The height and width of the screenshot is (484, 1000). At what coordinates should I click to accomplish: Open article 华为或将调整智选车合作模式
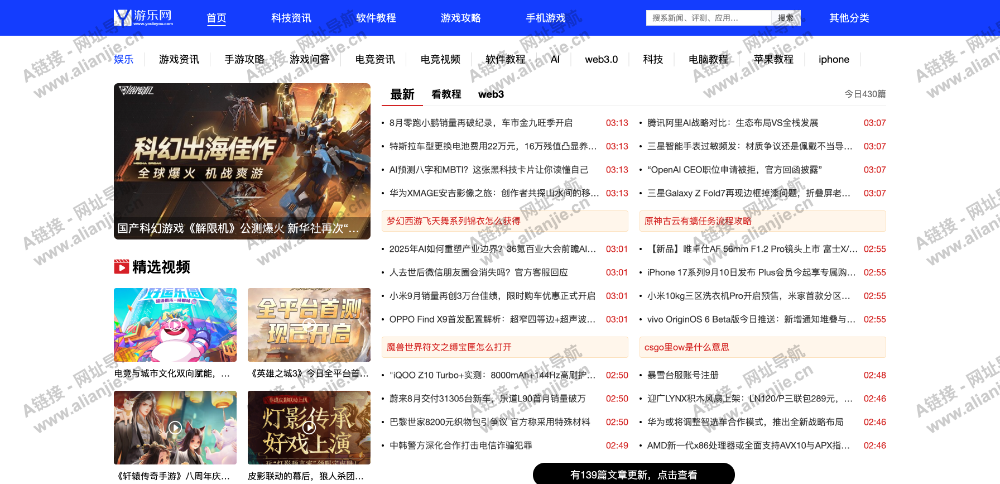click(x=746, y=422)
